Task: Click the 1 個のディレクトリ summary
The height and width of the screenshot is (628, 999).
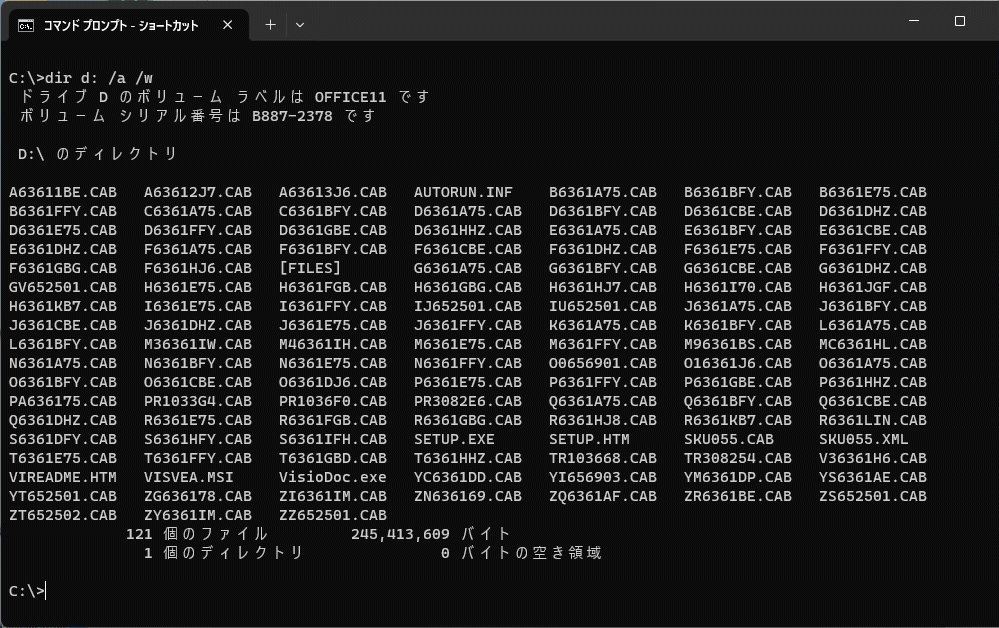Action: point(223,553)
